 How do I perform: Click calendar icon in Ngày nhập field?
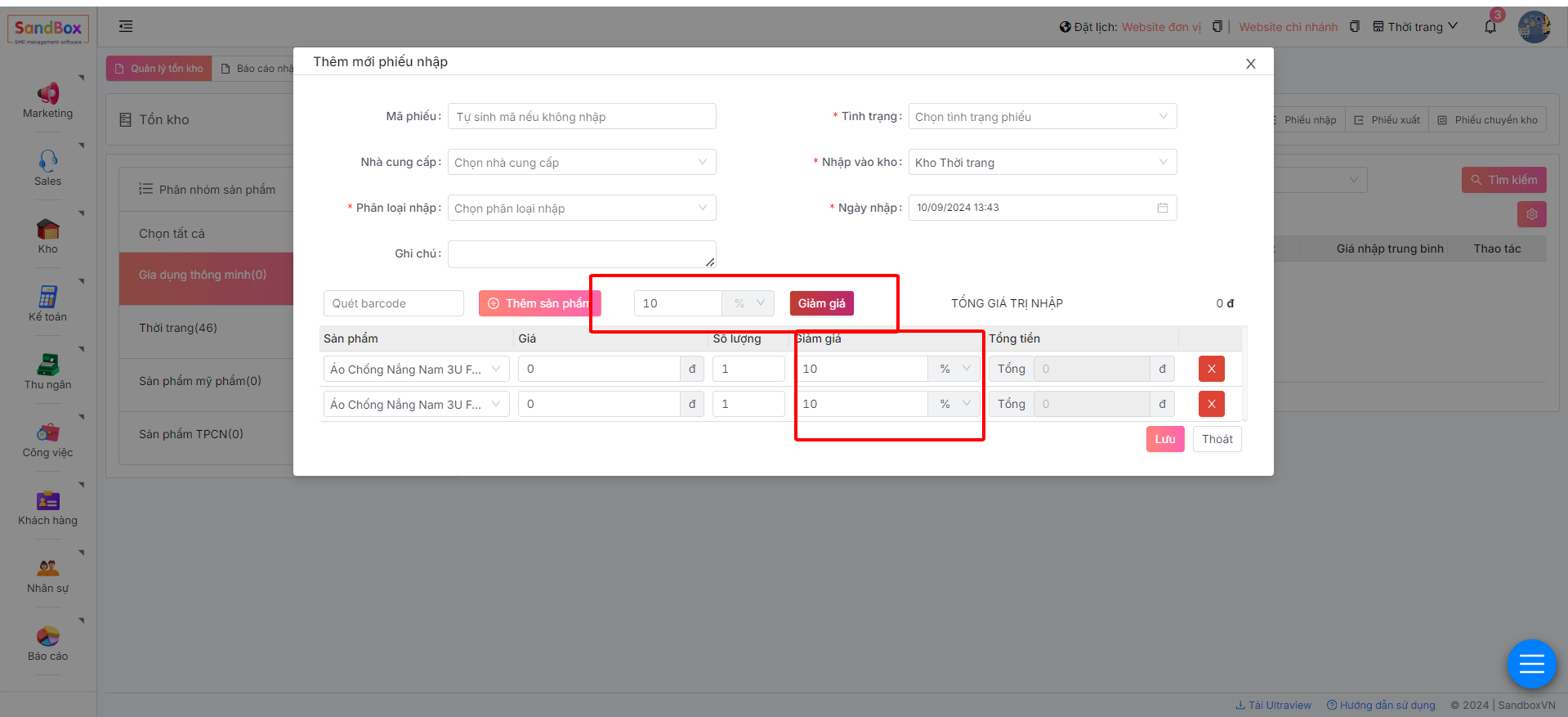tap(1162, 208)
